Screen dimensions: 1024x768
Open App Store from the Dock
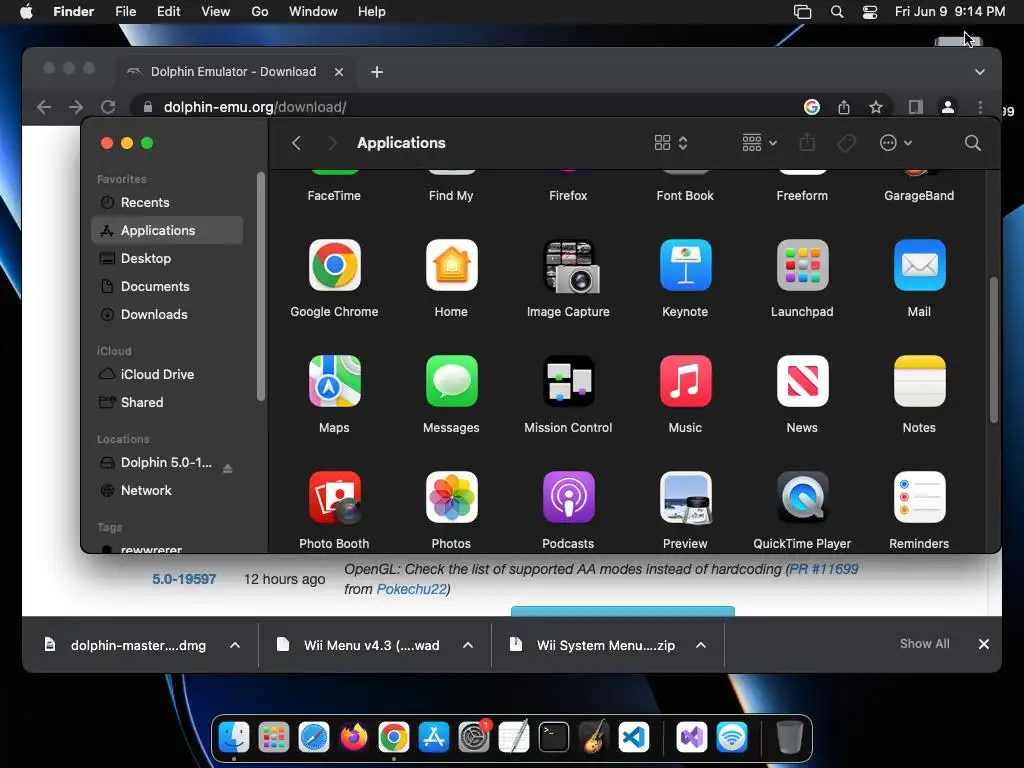click(434, 738)
